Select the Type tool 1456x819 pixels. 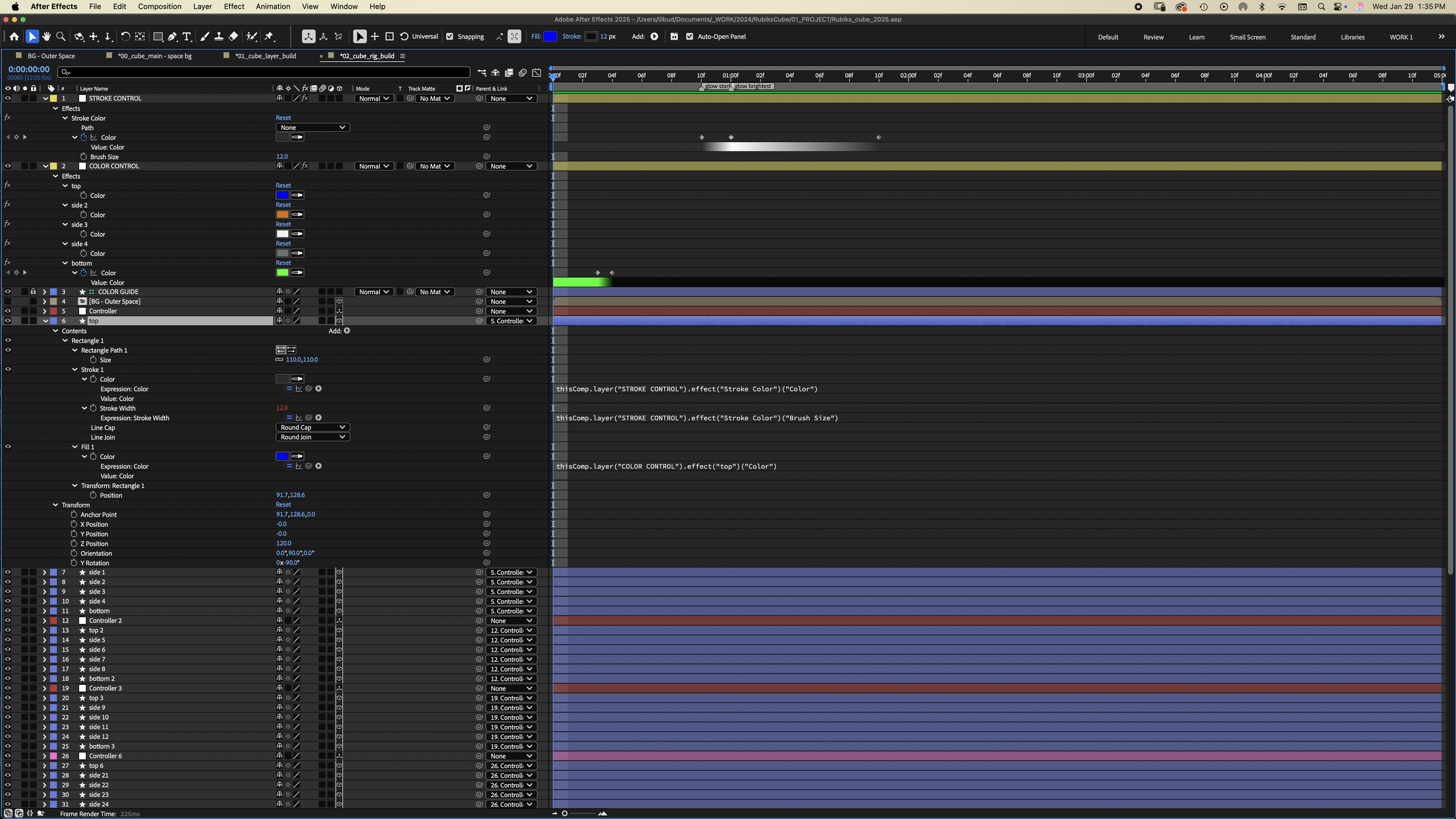click(x=187, y=37)
